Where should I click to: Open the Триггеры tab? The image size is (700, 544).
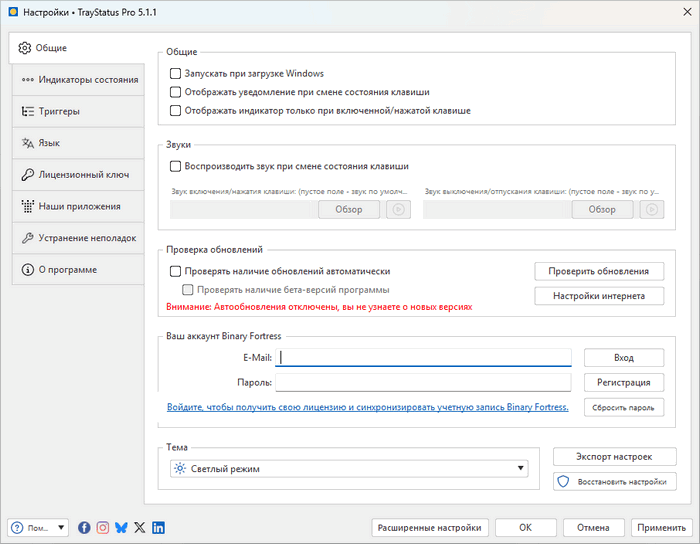[x=78, y=111]
